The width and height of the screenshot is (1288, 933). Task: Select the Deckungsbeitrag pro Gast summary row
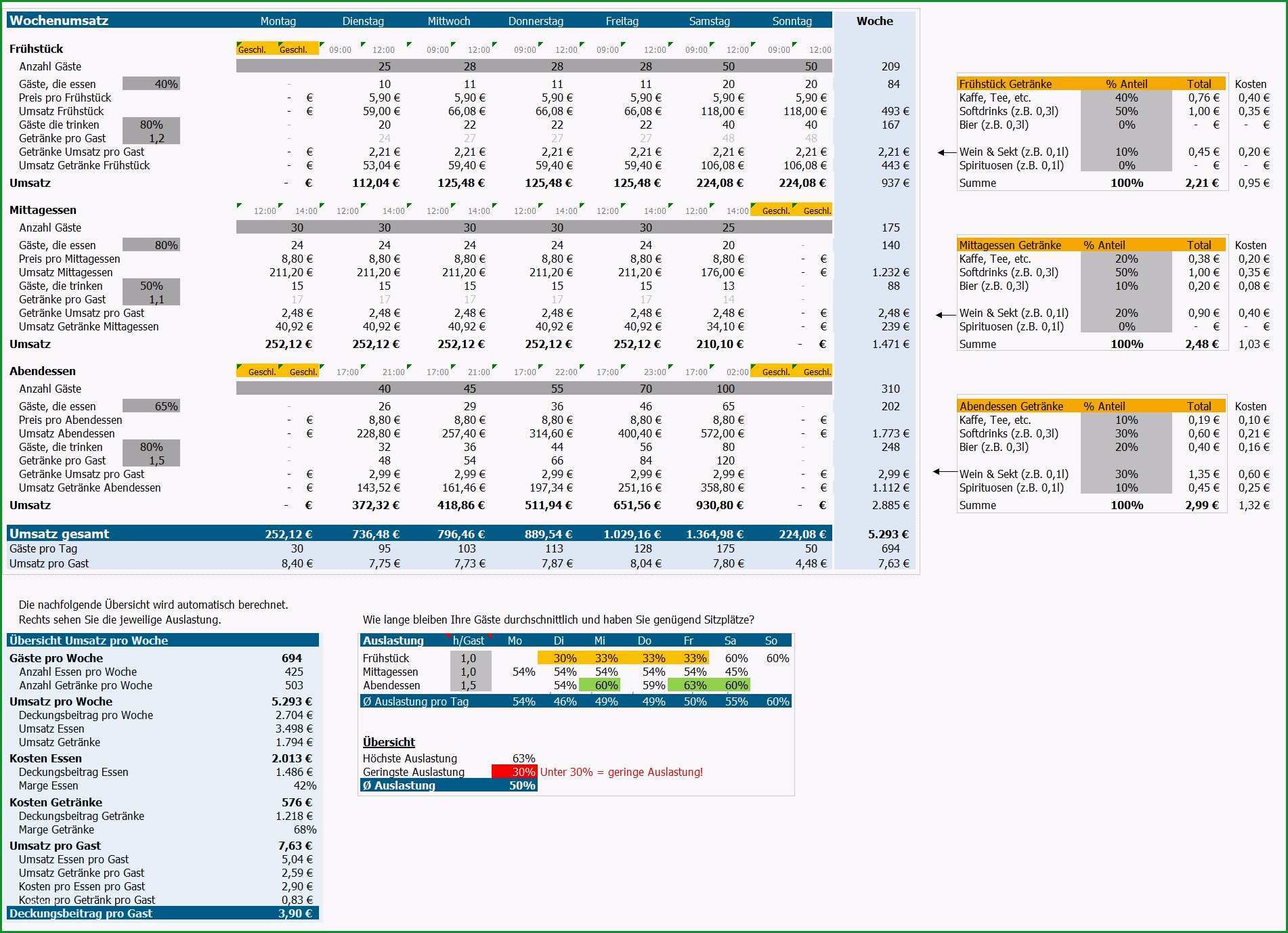tap(163, 913)
